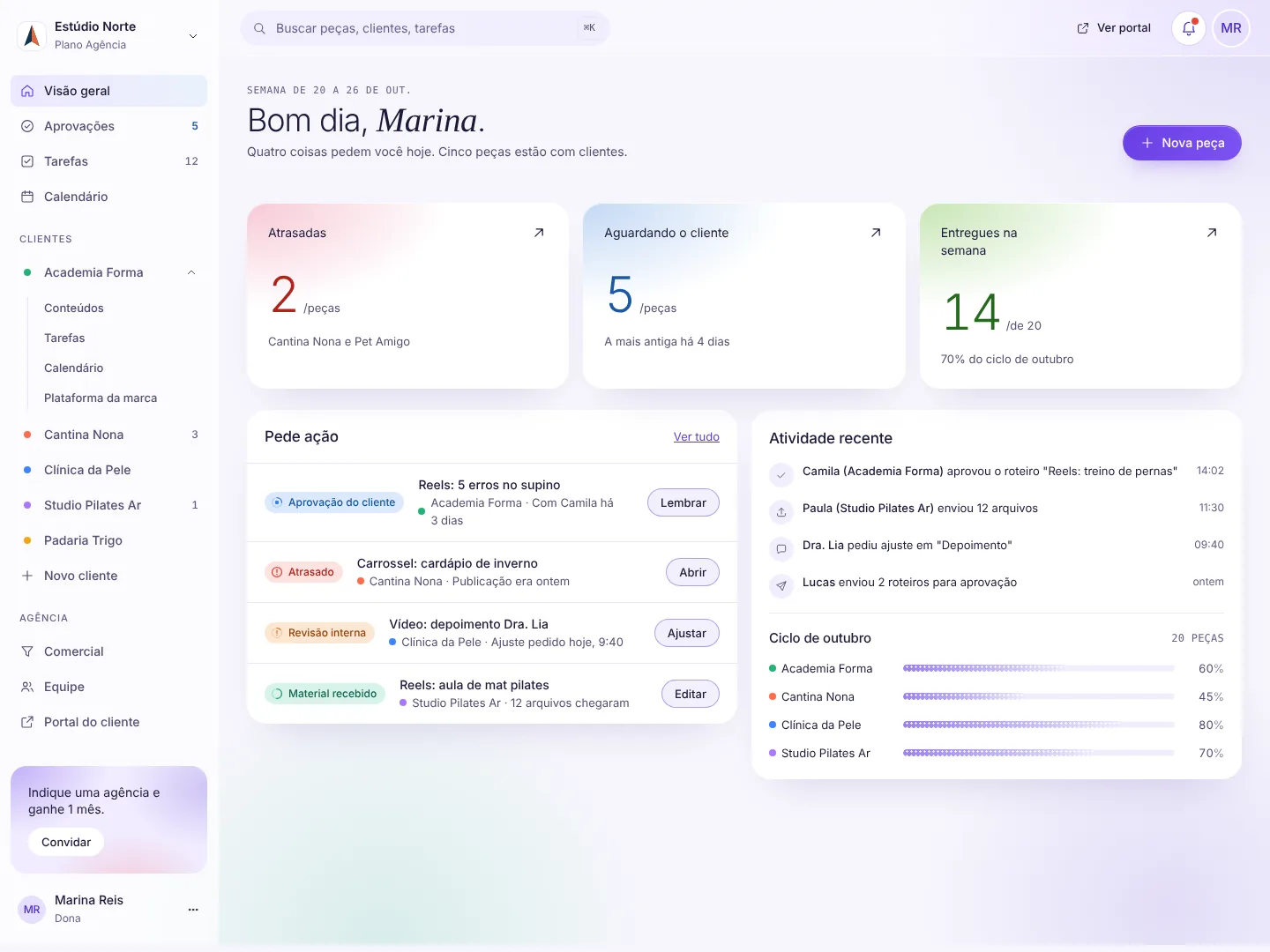Screen dimensions: 1270x952
Task: Click Editar for Reels aula de mat pilates
Action: pos(691,694)
